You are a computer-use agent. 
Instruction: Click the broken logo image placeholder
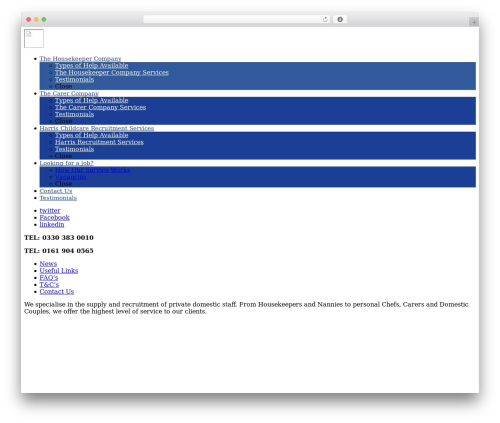pos(34,38)
